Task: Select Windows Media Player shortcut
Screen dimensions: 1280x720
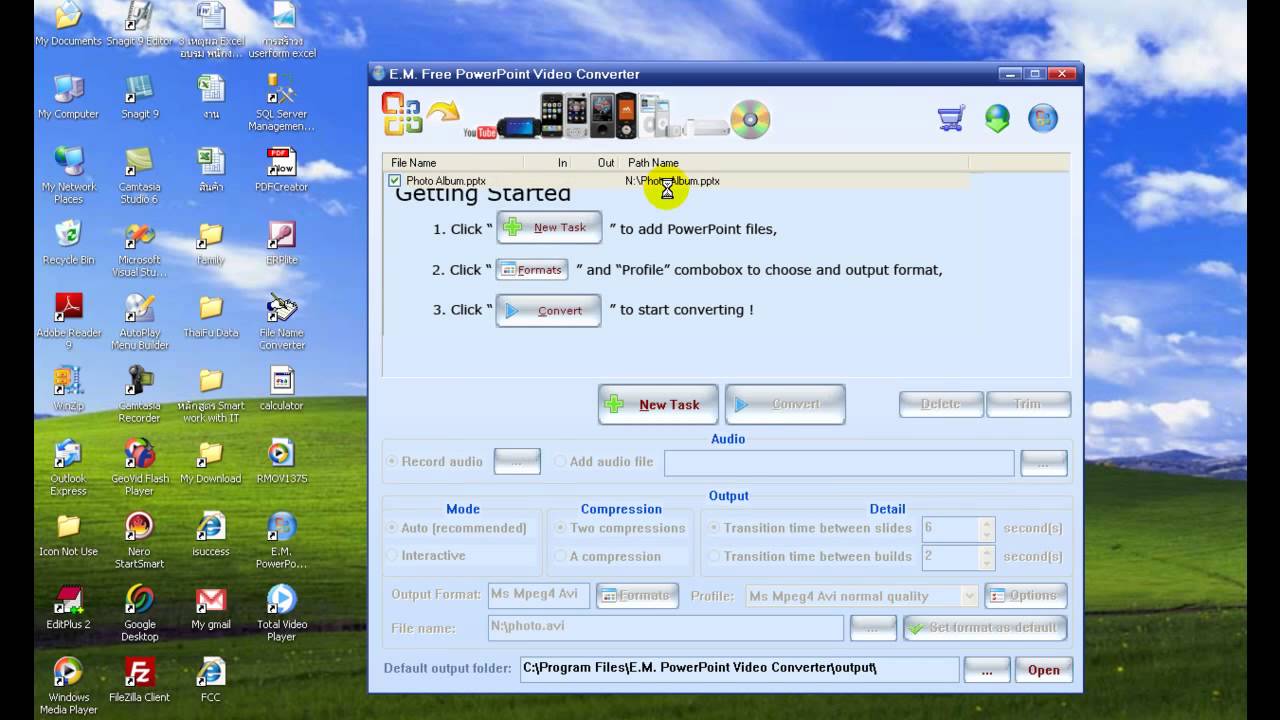Action: coord(68,686)
